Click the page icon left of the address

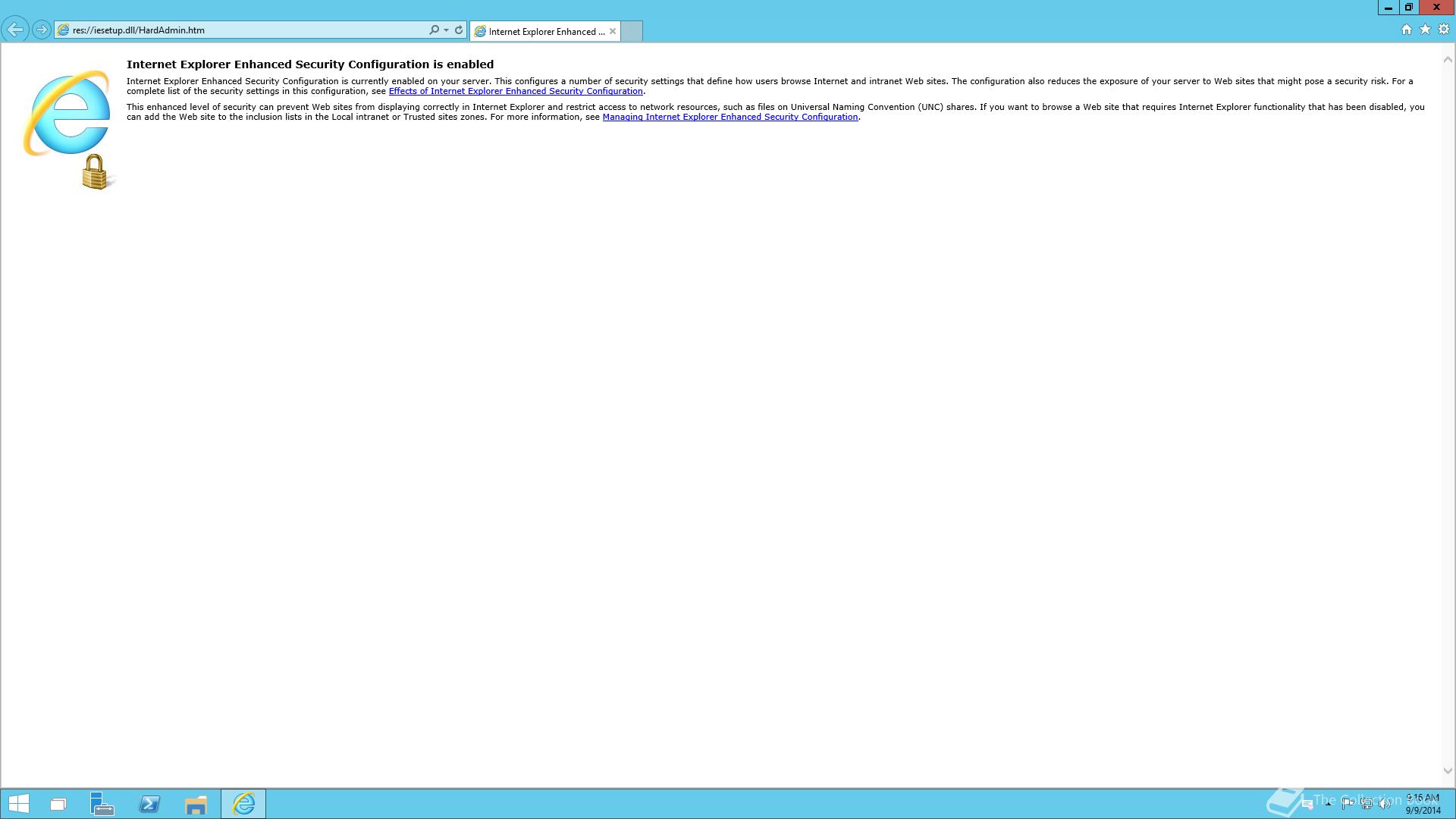[x=64, y=30]
